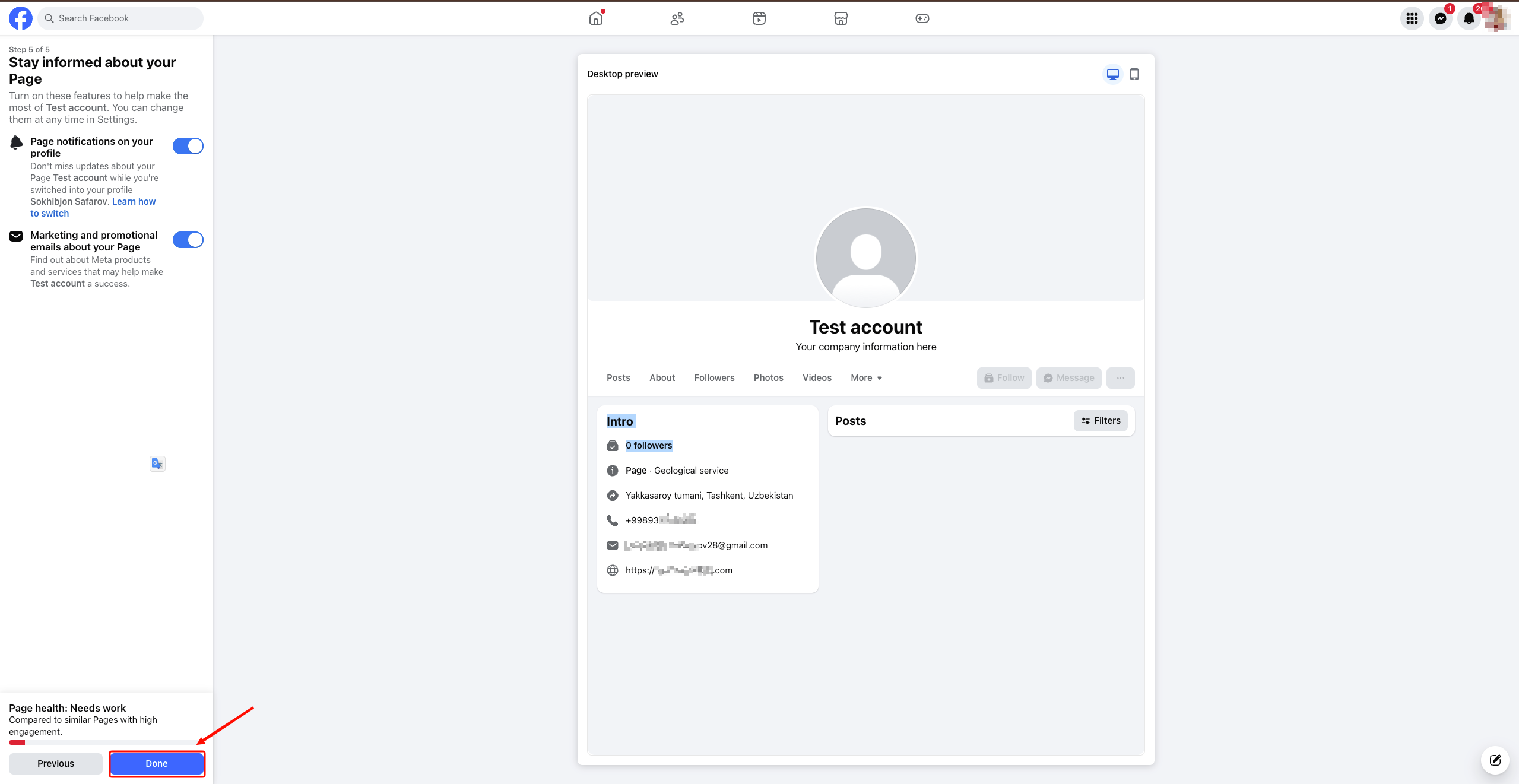
Task: Click the Search Facebook field
Action: coord(120,18)
